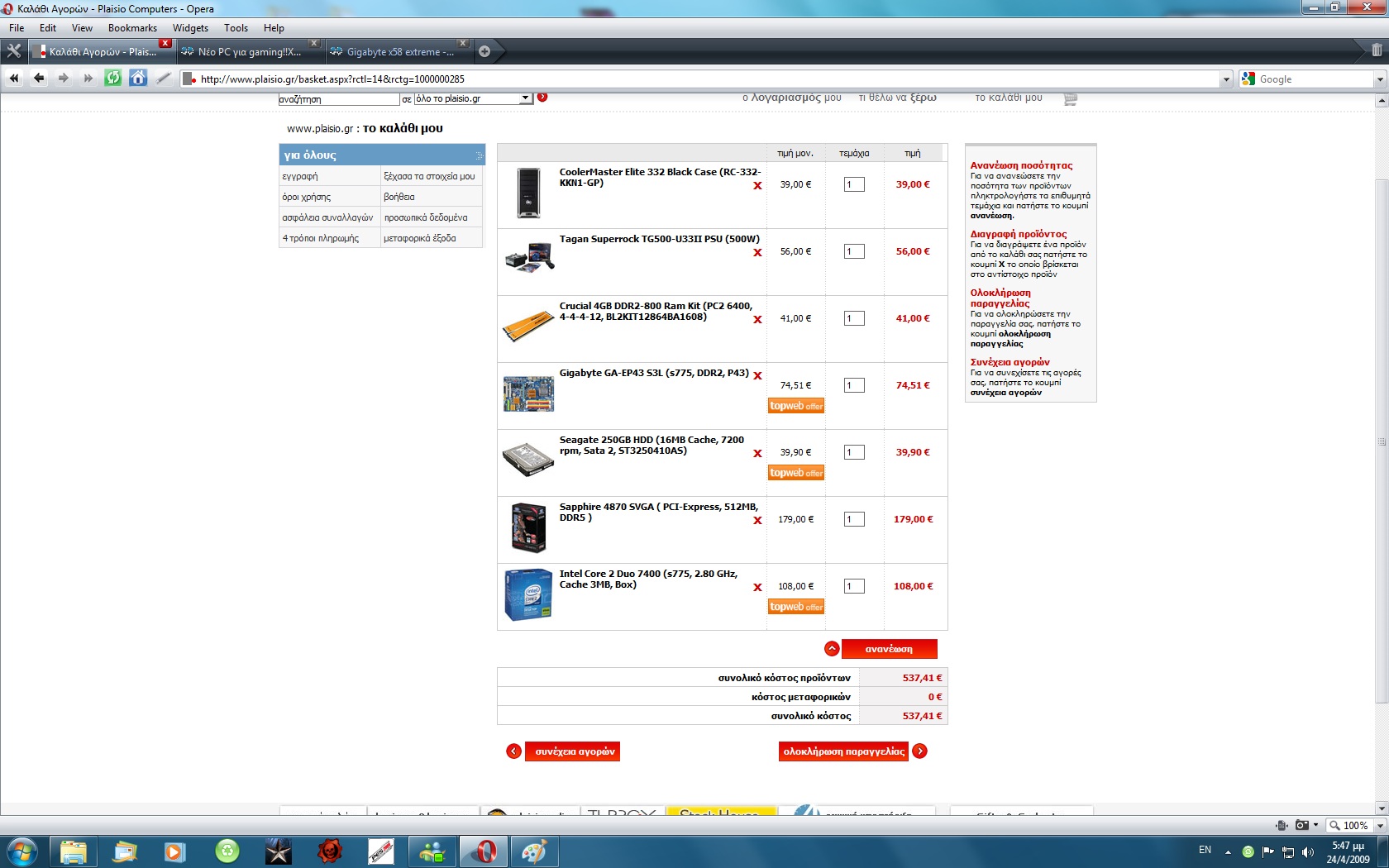The width and height of the screenshot is (1389, 868).
Task: Open Paint from the taskbar
Action: coord(534,851)
